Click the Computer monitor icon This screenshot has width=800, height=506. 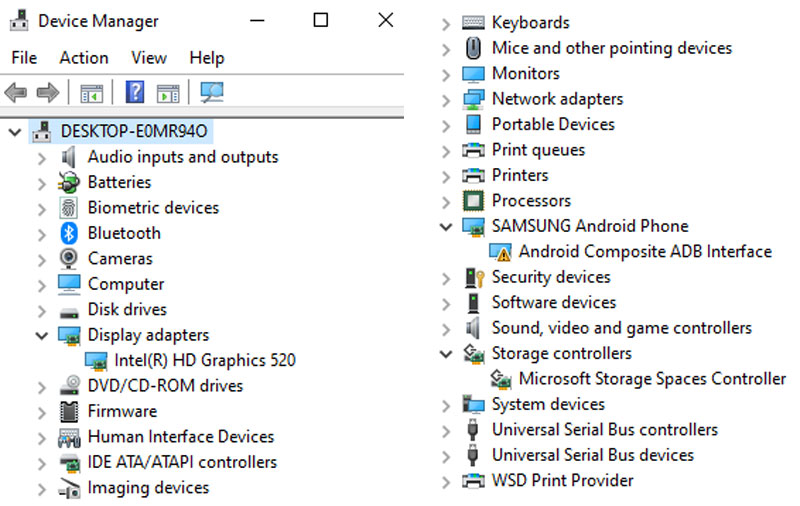pos(69,284)
